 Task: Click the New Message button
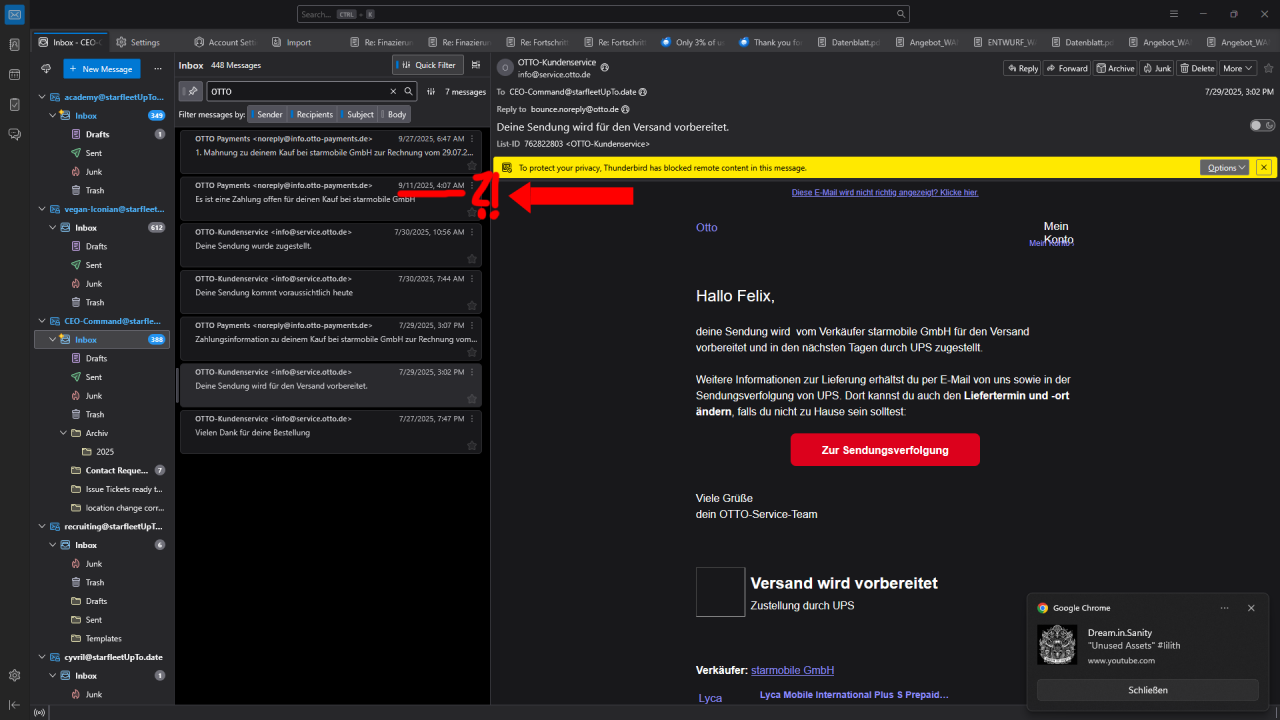(101, 69)
